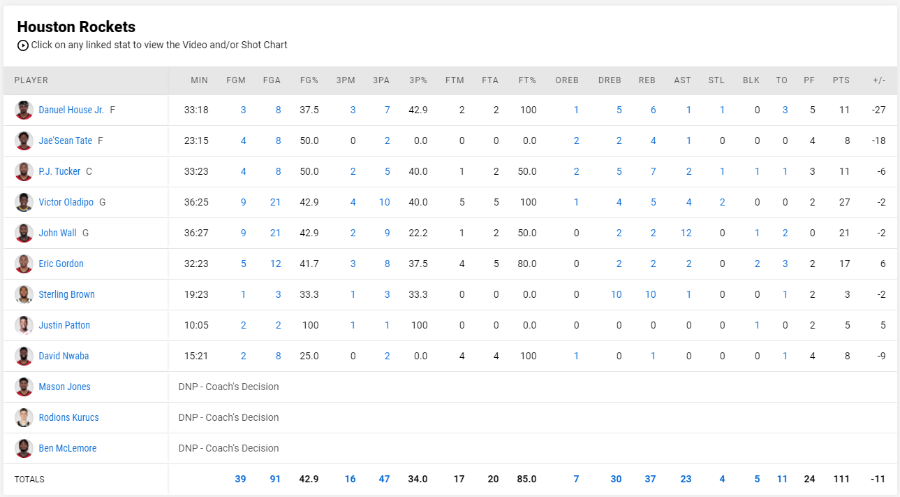Click Rodions Kurucs's player headshot
Viewport: 900px width, 497px height.
click(x=24, y=418)
